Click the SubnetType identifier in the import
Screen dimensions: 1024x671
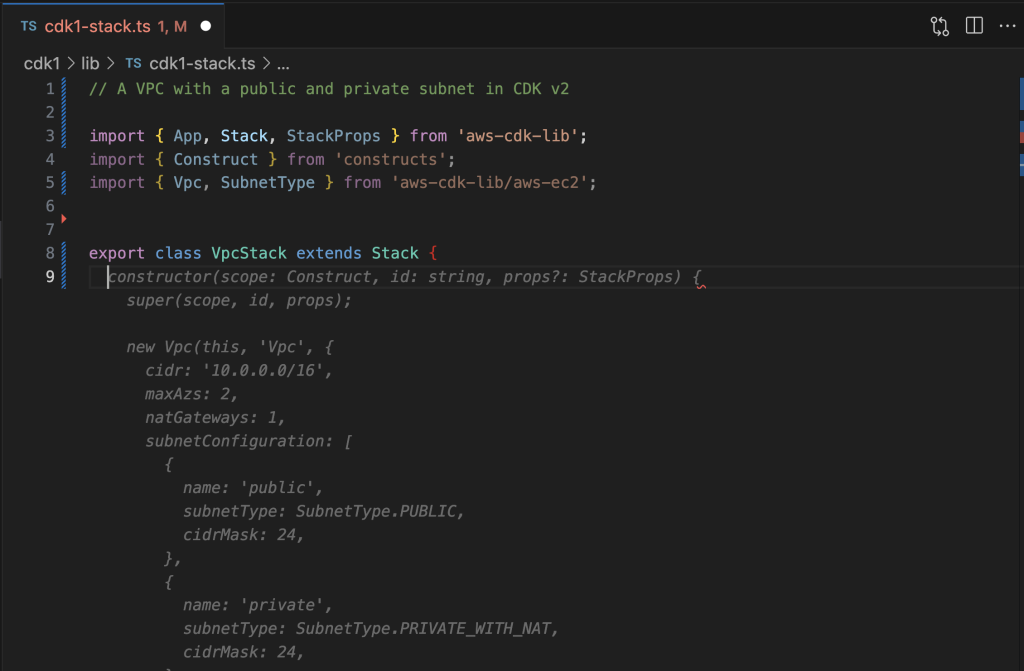coord(267,182)
